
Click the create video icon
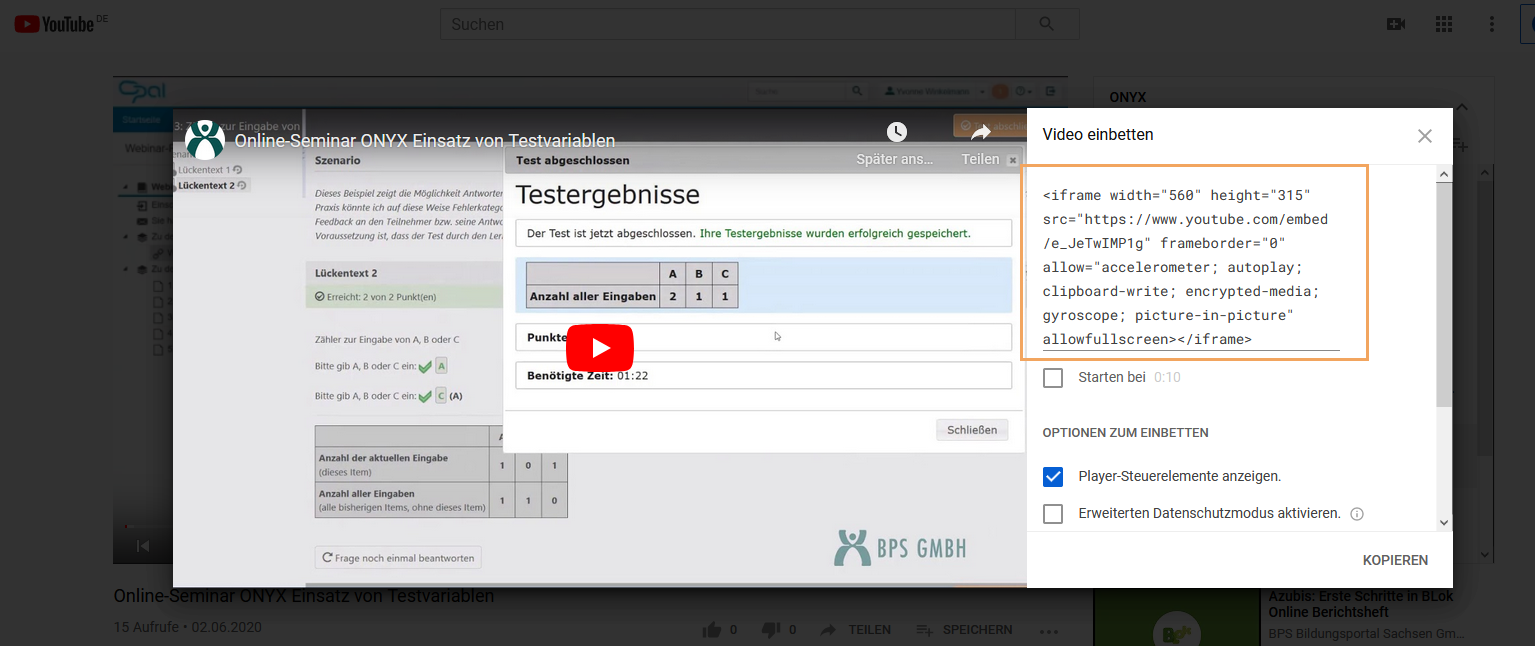point(1396,23)
